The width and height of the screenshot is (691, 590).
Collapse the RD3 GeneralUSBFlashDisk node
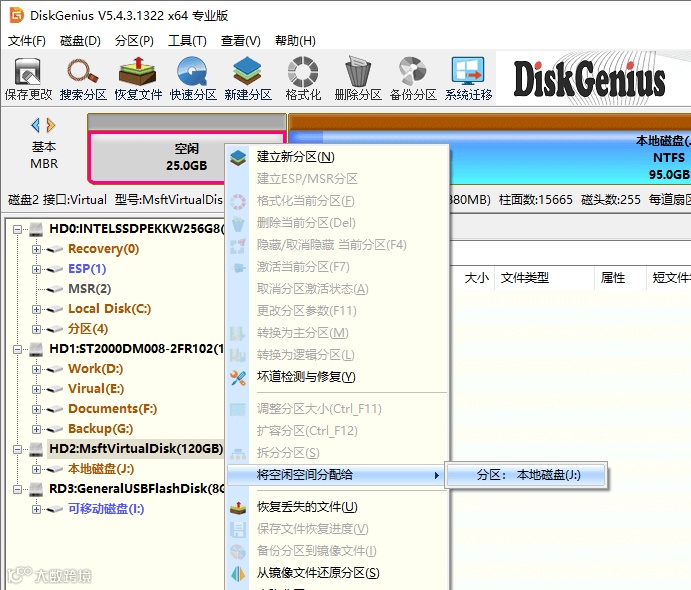point(18,490)
